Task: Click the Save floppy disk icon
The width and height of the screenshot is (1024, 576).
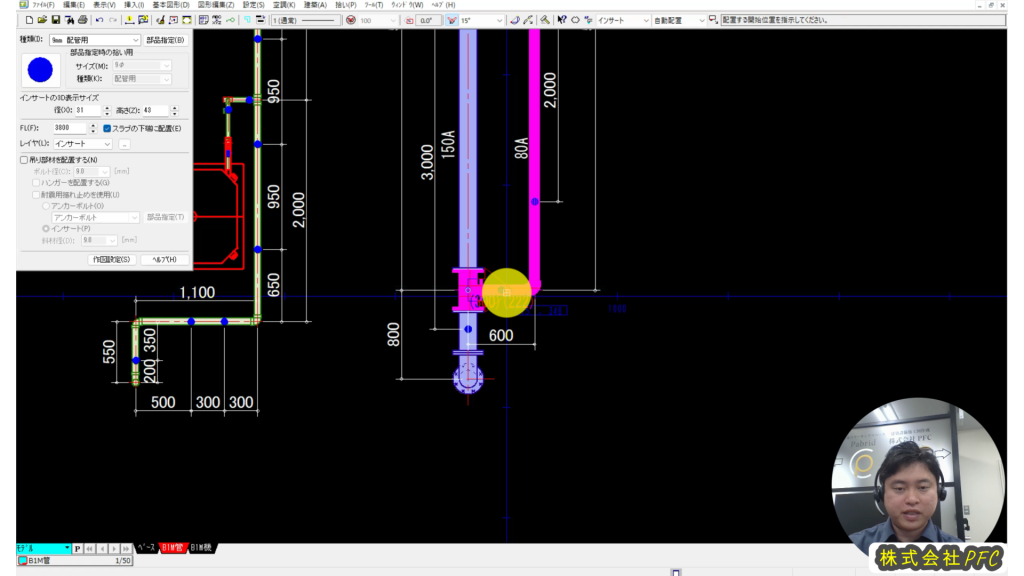Action: tap(56, 20)
